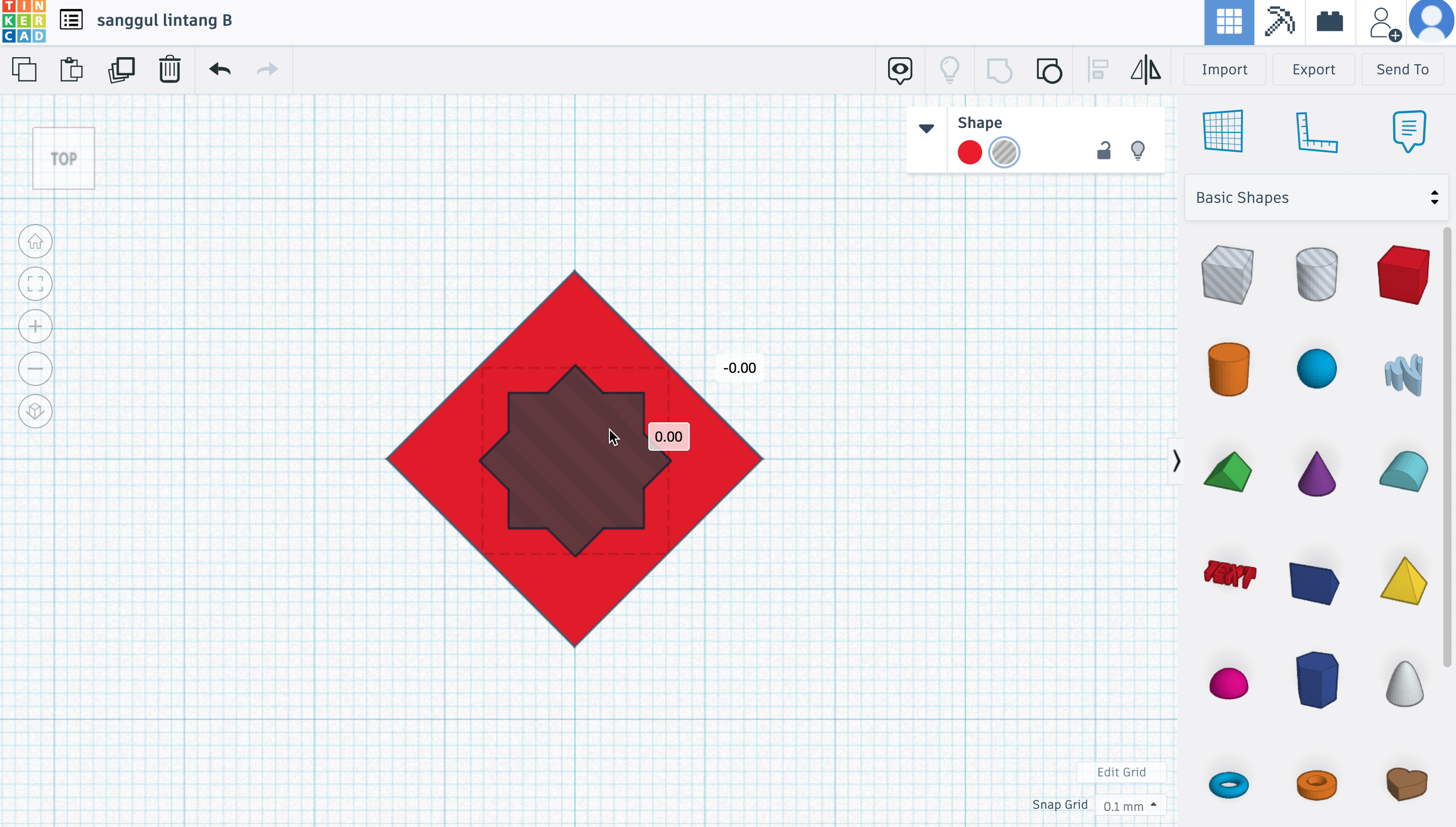Toggle the solid red color material
The image size is (1456, 827).
point(969,152)
